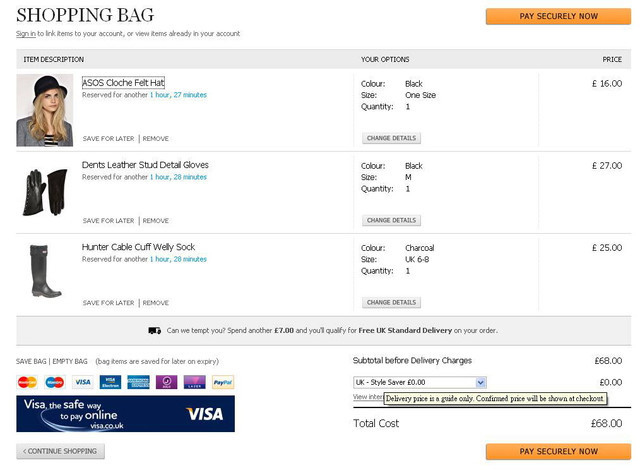Open the UK - Style Saver delivery dropdown
The height and width of the screenshot is (470, 640).
[x=420, y=382]
